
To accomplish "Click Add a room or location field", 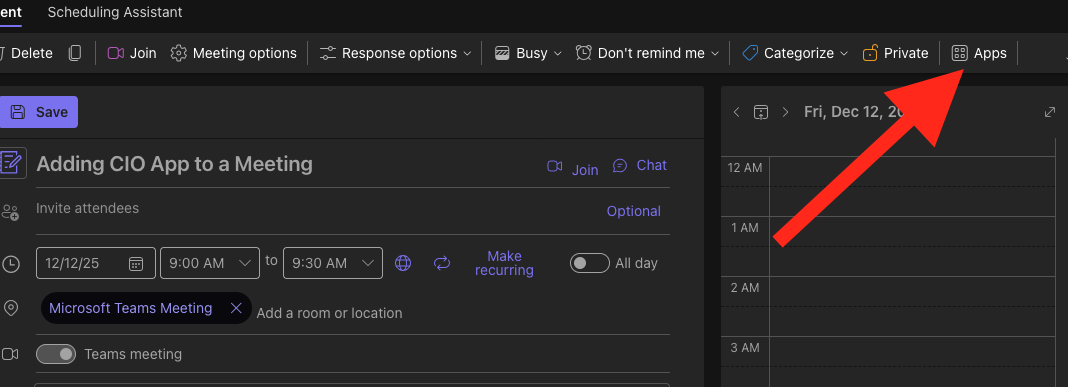I will pos(329,313).
